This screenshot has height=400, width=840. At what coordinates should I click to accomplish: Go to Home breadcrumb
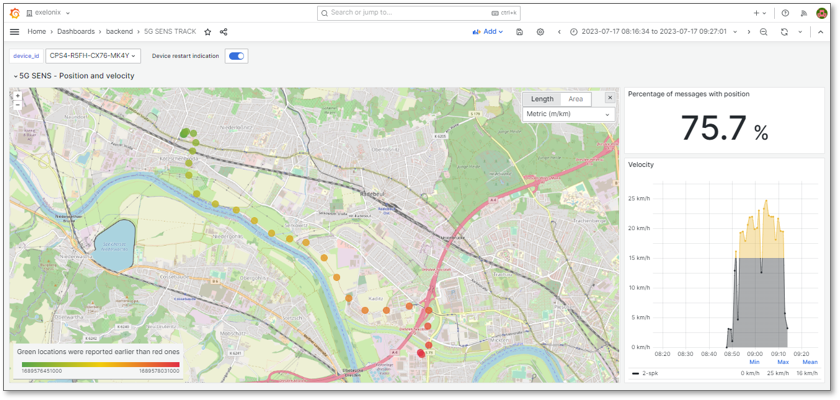[36, 32]
